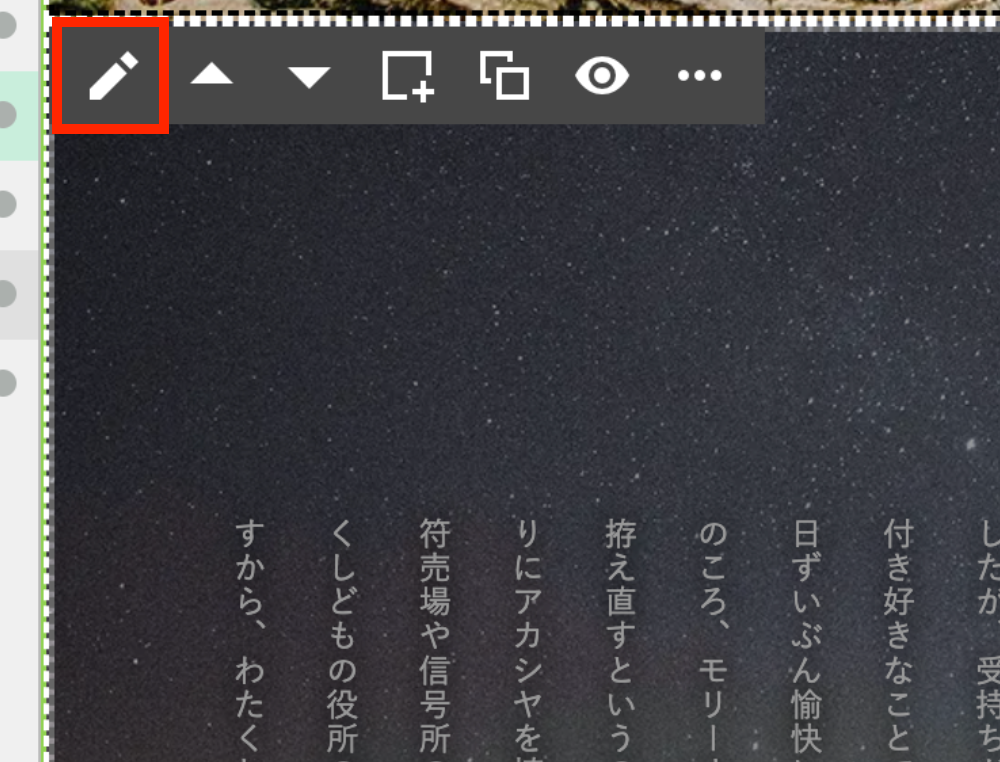Screen dimensions: 1000x762
Task: Click the pencil edit icon
Action: pyautogui.click(x=112, y=76)
